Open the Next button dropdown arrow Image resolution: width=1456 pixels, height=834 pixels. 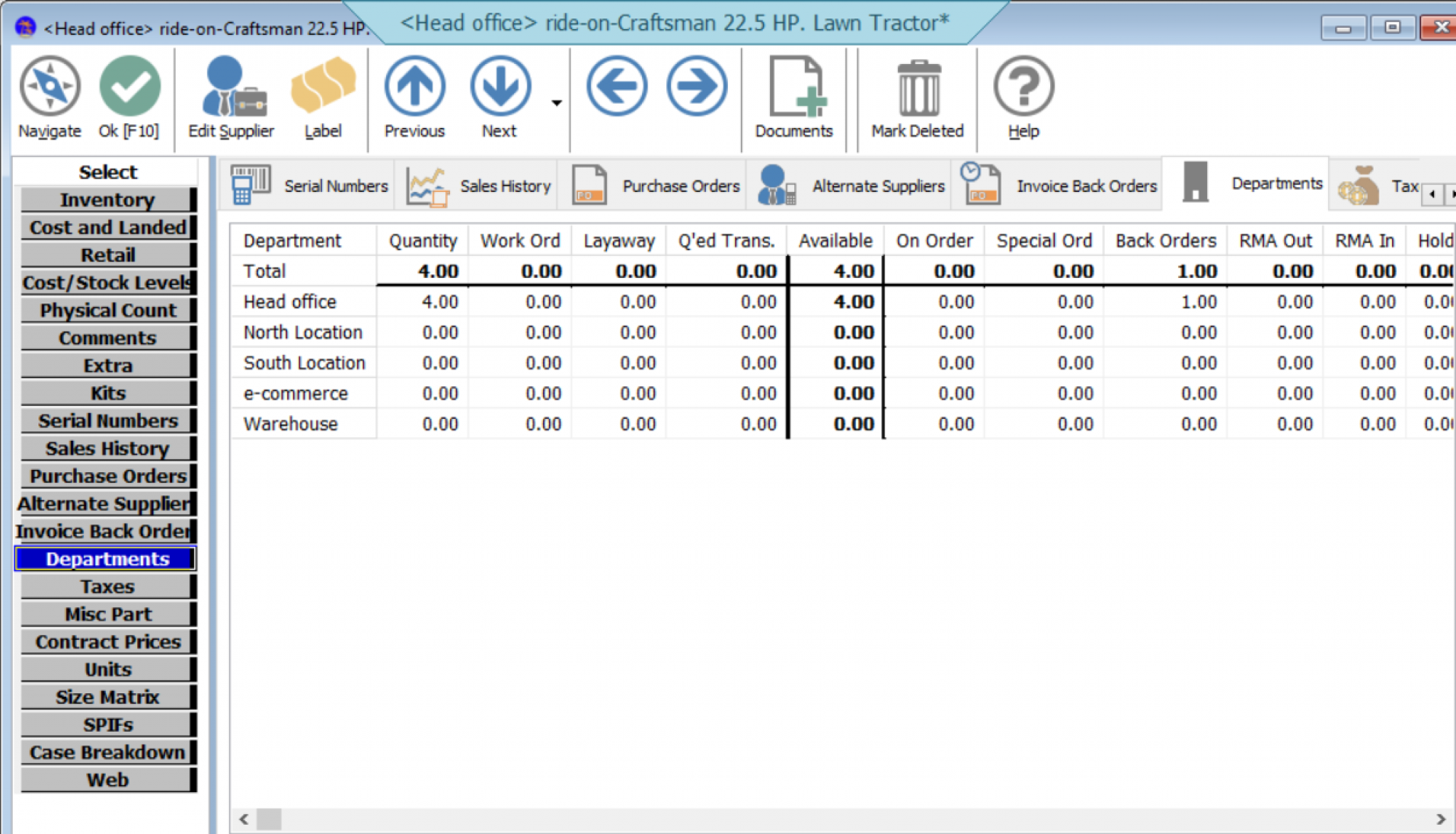[x=556, y=102]
